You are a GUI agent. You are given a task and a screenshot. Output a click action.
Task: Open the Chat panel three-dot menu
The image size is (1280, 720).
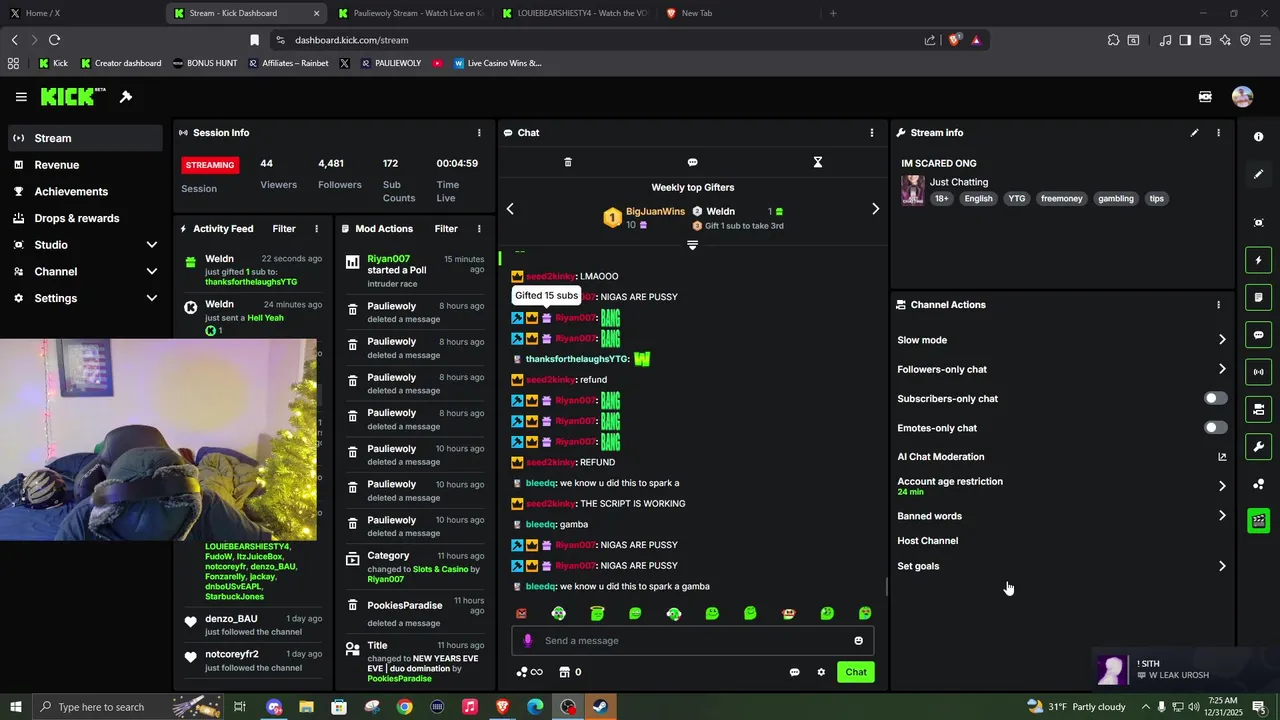[x=871, y=132]
